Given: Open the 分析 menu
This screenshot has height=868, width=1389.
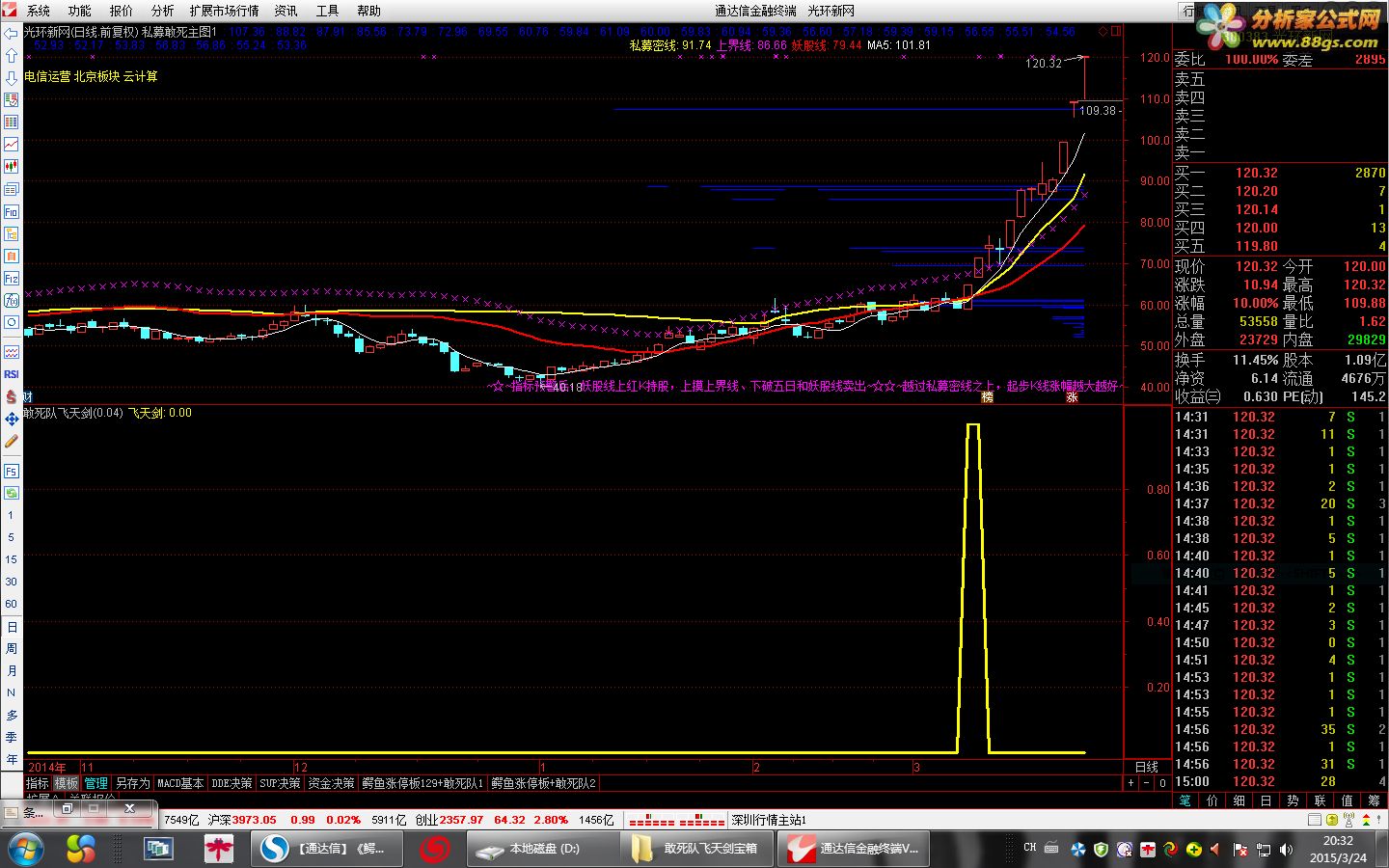Looking at the screenshot, I should pyautogui.click(x=163, y=11).
